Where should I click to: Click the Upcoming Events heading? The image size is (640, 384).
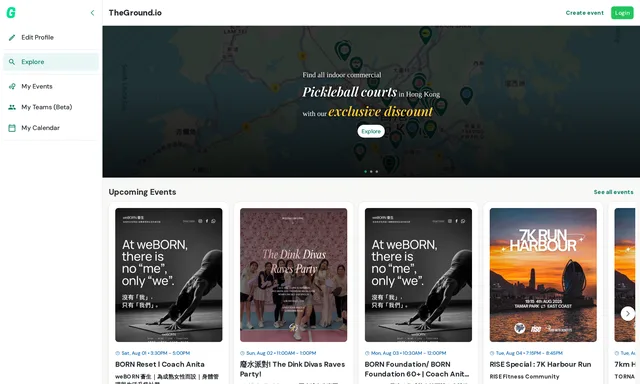click(x=142, y=192)
